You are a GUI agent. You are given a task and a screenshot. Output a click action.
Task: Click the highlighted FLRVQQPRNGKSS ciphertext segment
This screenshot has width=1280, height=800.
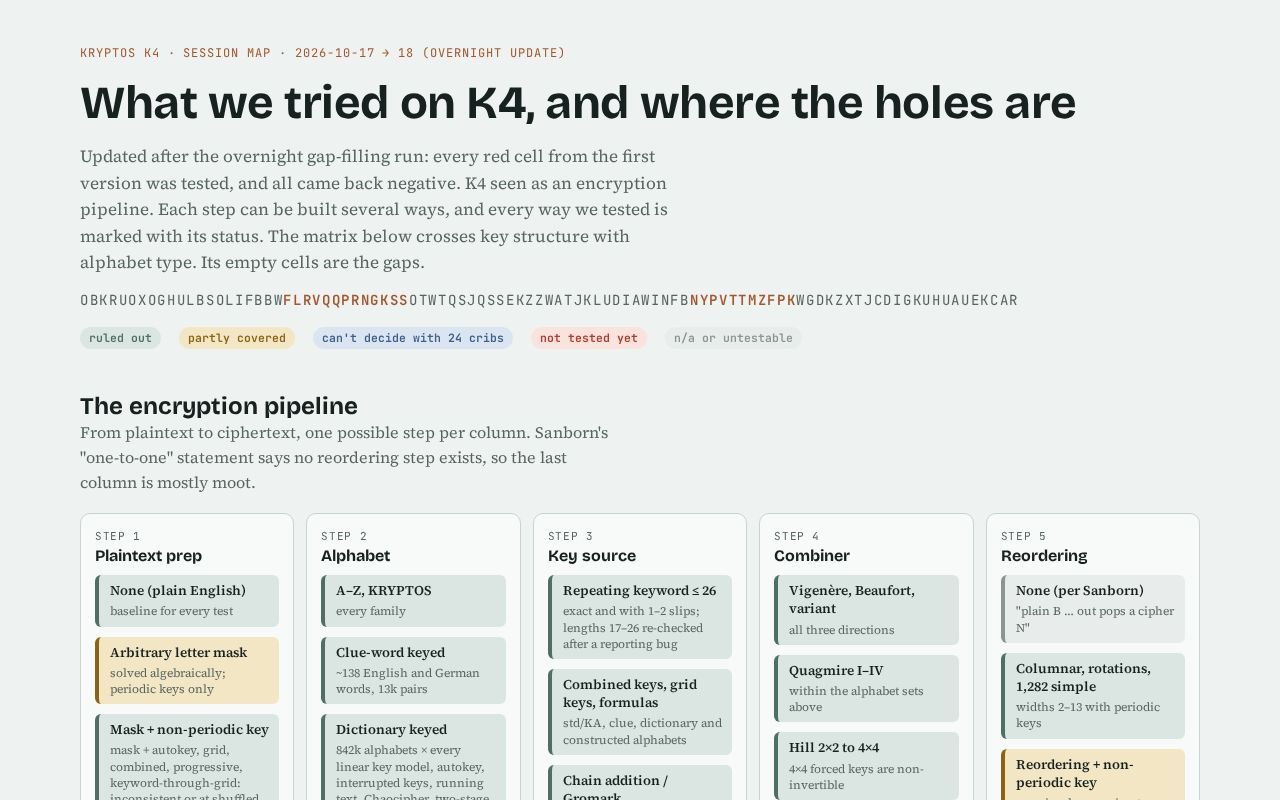346,300
